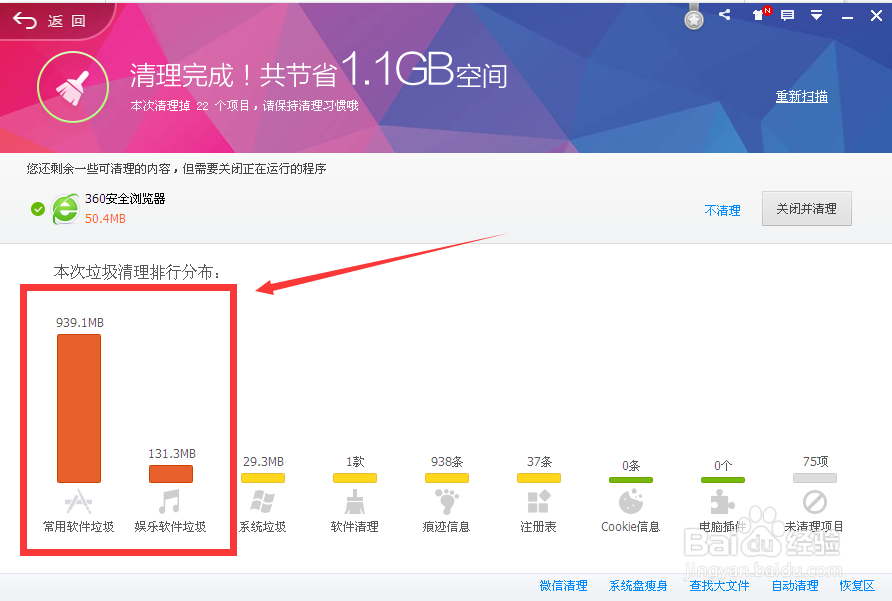
Task: Click the 痕迹信息 traces icon
Action: (x=447, y=500)
